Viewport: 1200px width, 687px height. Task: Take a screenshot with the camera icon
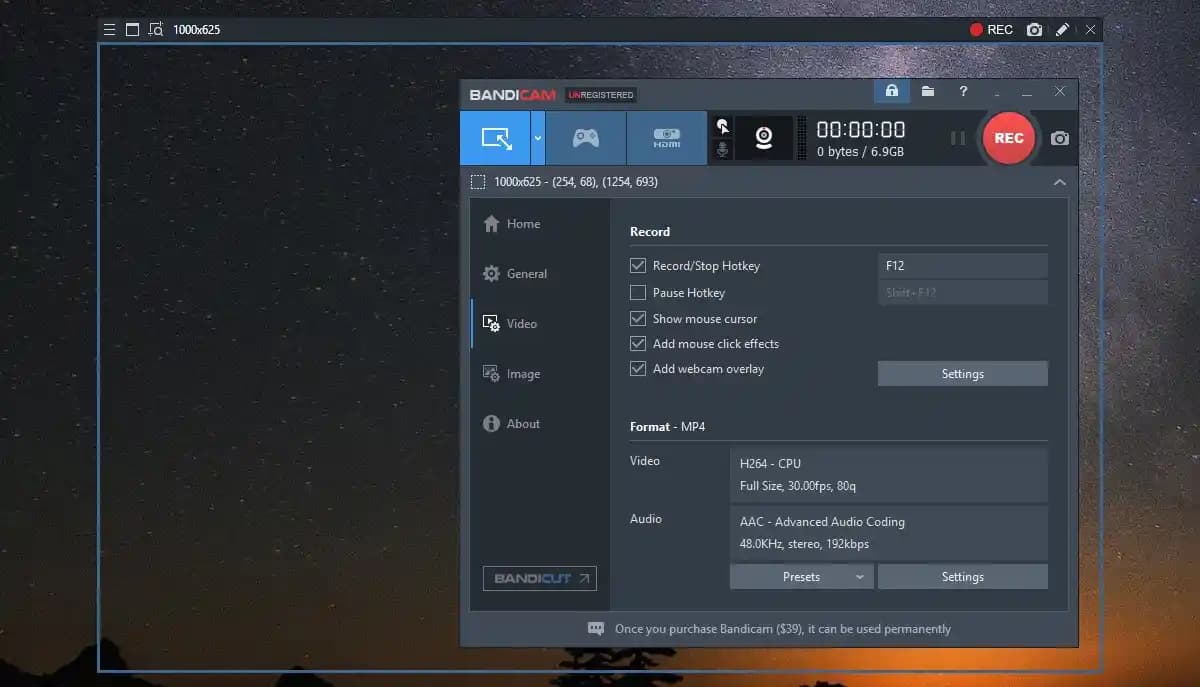point(1058,138)
